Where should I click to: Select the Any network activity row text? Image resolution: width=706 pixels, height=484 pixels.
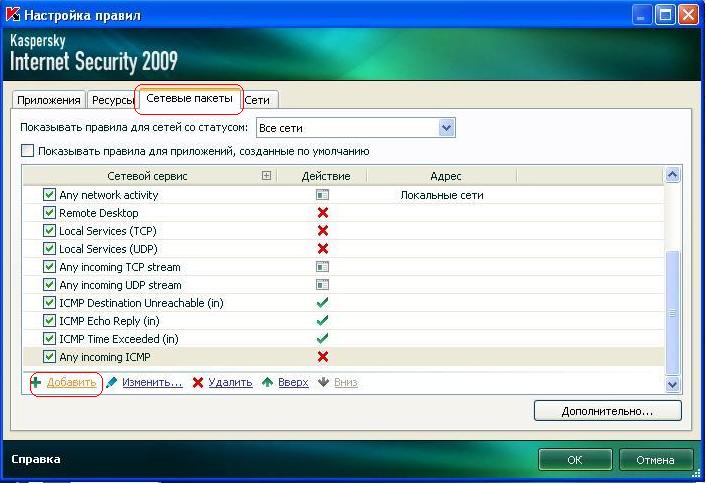109,195
